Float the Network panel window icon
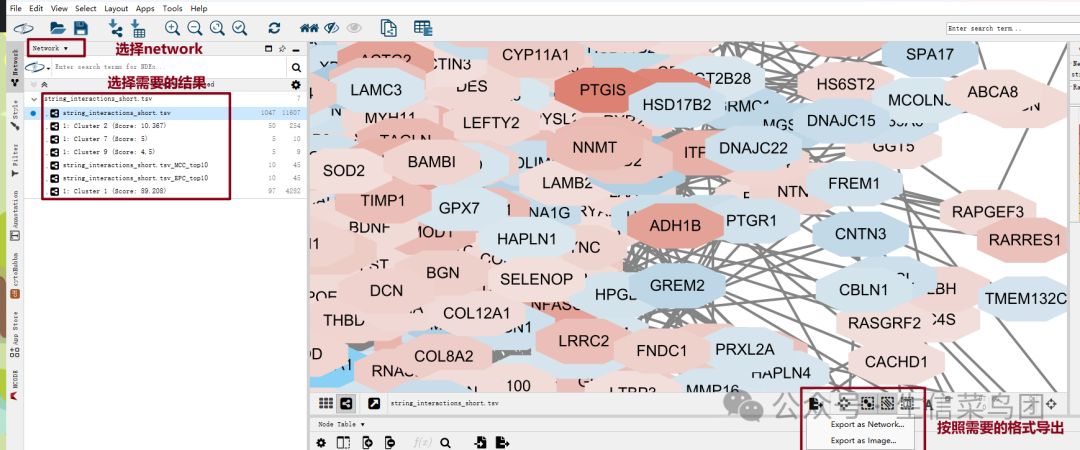Viewport: 1080px width, 450px height. tap(269, 49)
